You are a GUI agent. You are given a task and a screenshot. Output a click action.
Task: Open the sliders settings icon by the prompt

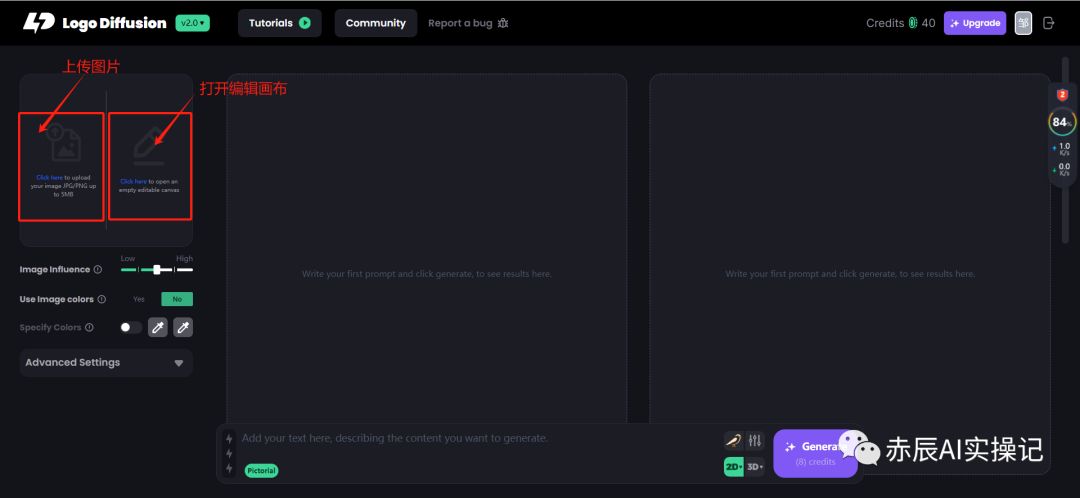(x=755, y=440)
